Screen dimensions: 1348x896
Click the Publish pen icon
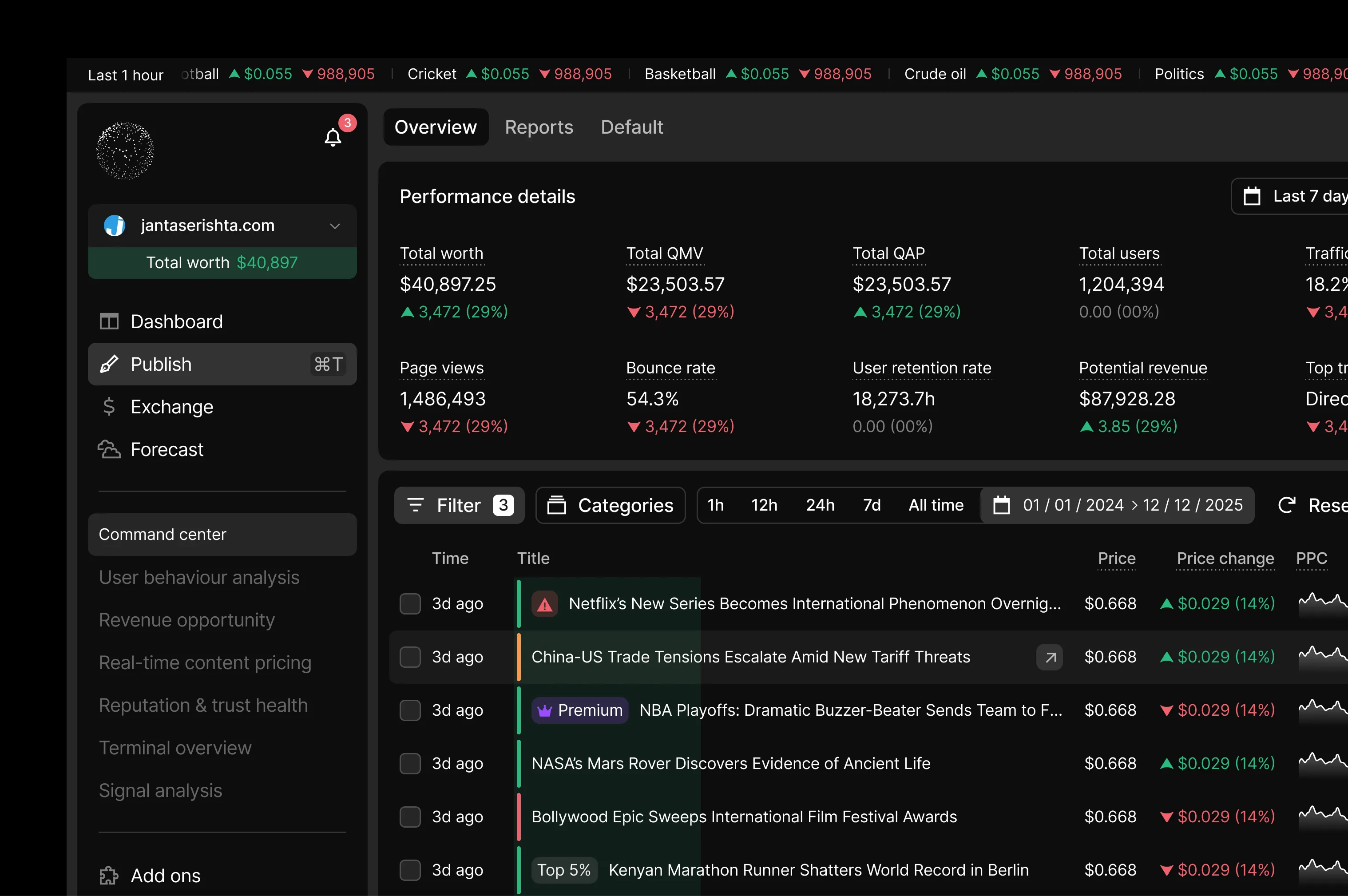click(109, 364)
